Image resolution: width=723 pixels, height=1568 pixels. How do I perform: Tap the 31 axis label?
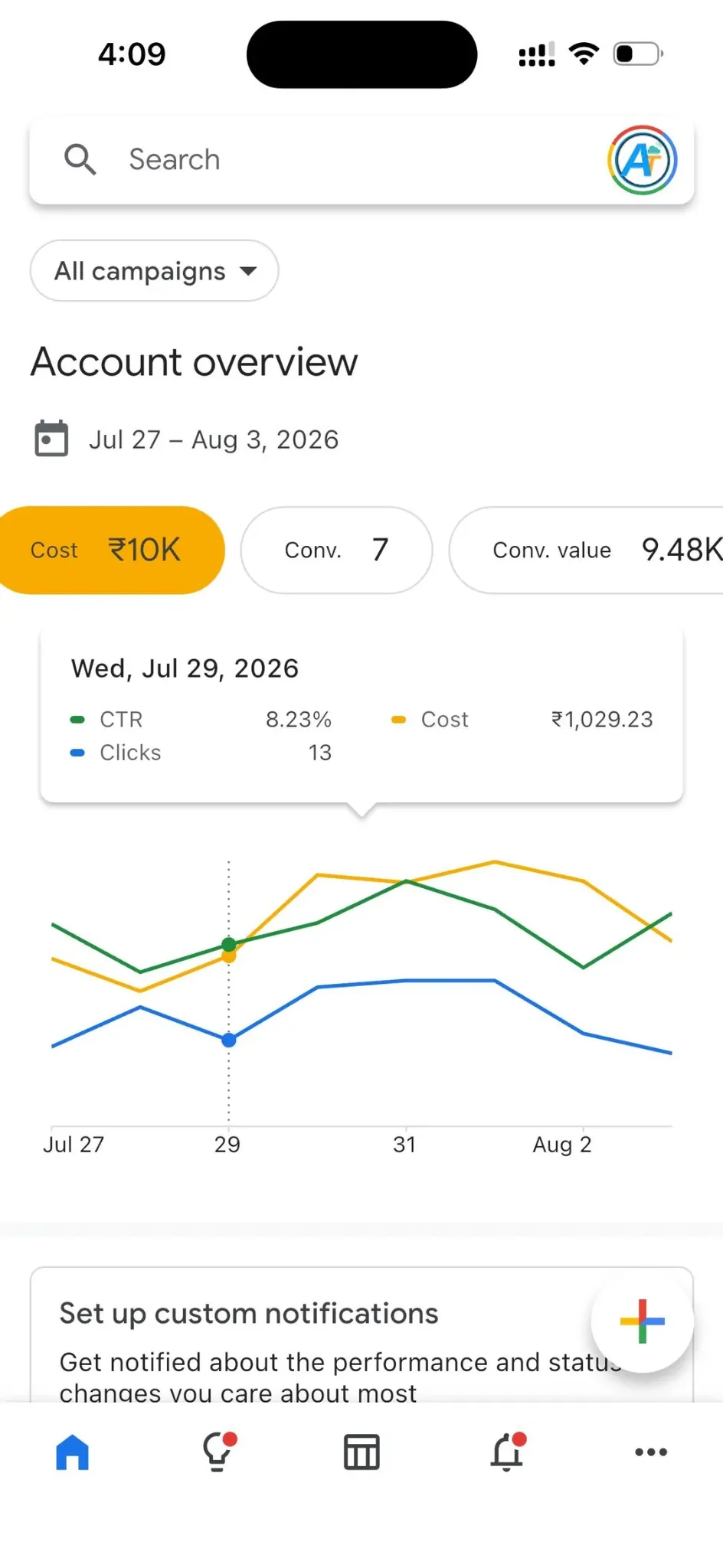pyautogui.click(x=404, y=1145)
